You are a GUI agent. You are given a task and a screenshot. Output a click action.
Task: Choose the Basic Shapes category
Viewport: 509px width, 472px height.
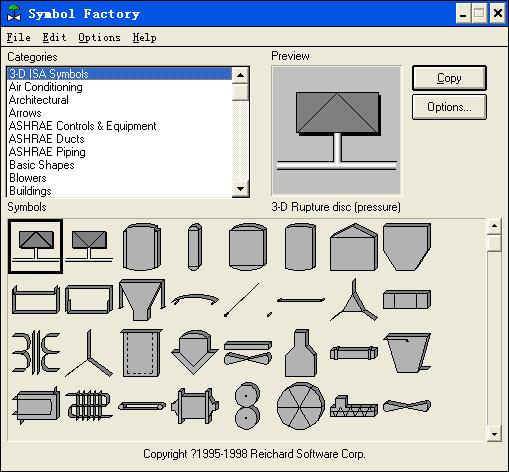[42, 165]
